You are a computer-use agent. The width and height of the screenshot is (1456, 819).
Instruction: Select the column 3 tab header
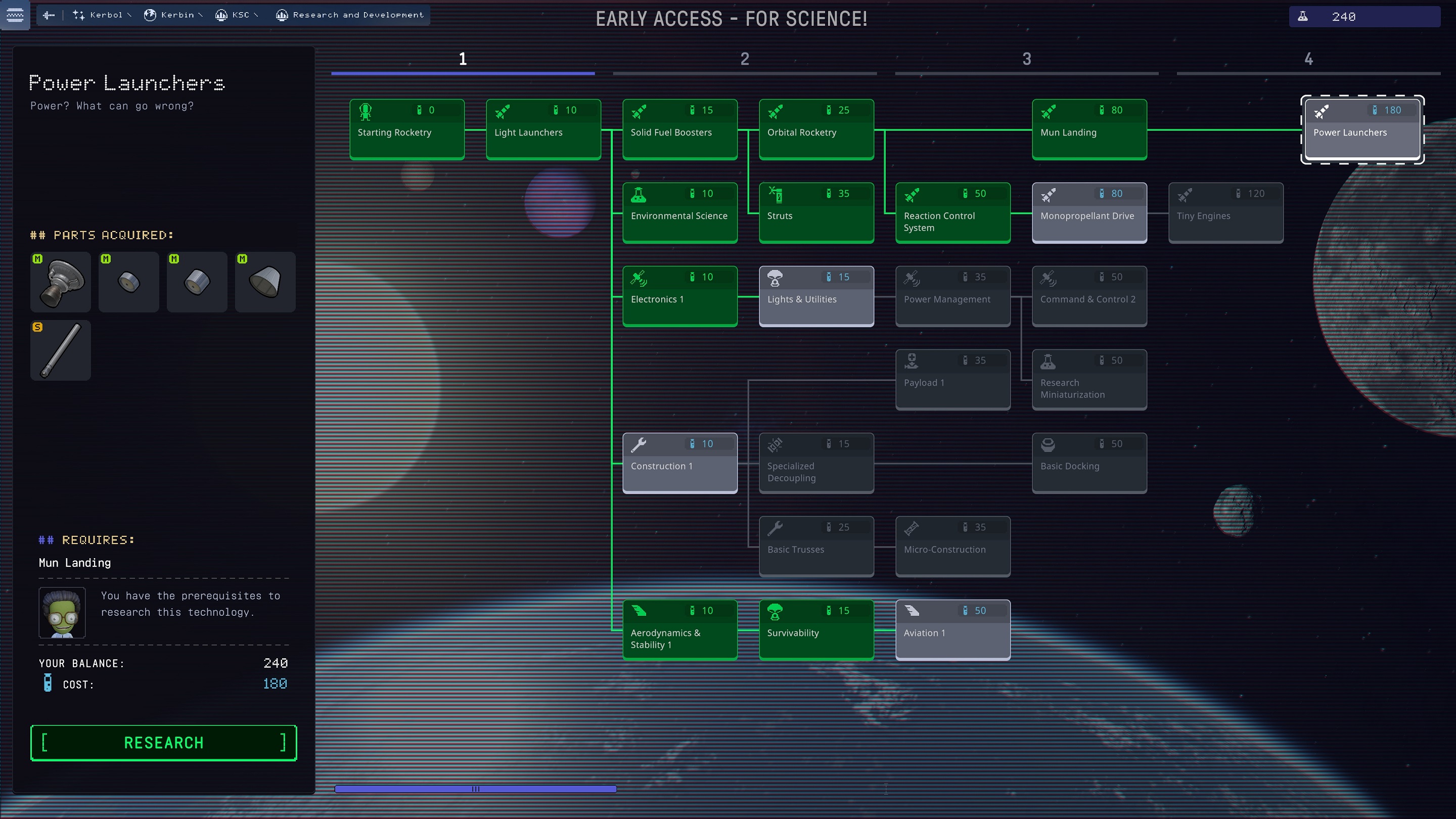1027,58
